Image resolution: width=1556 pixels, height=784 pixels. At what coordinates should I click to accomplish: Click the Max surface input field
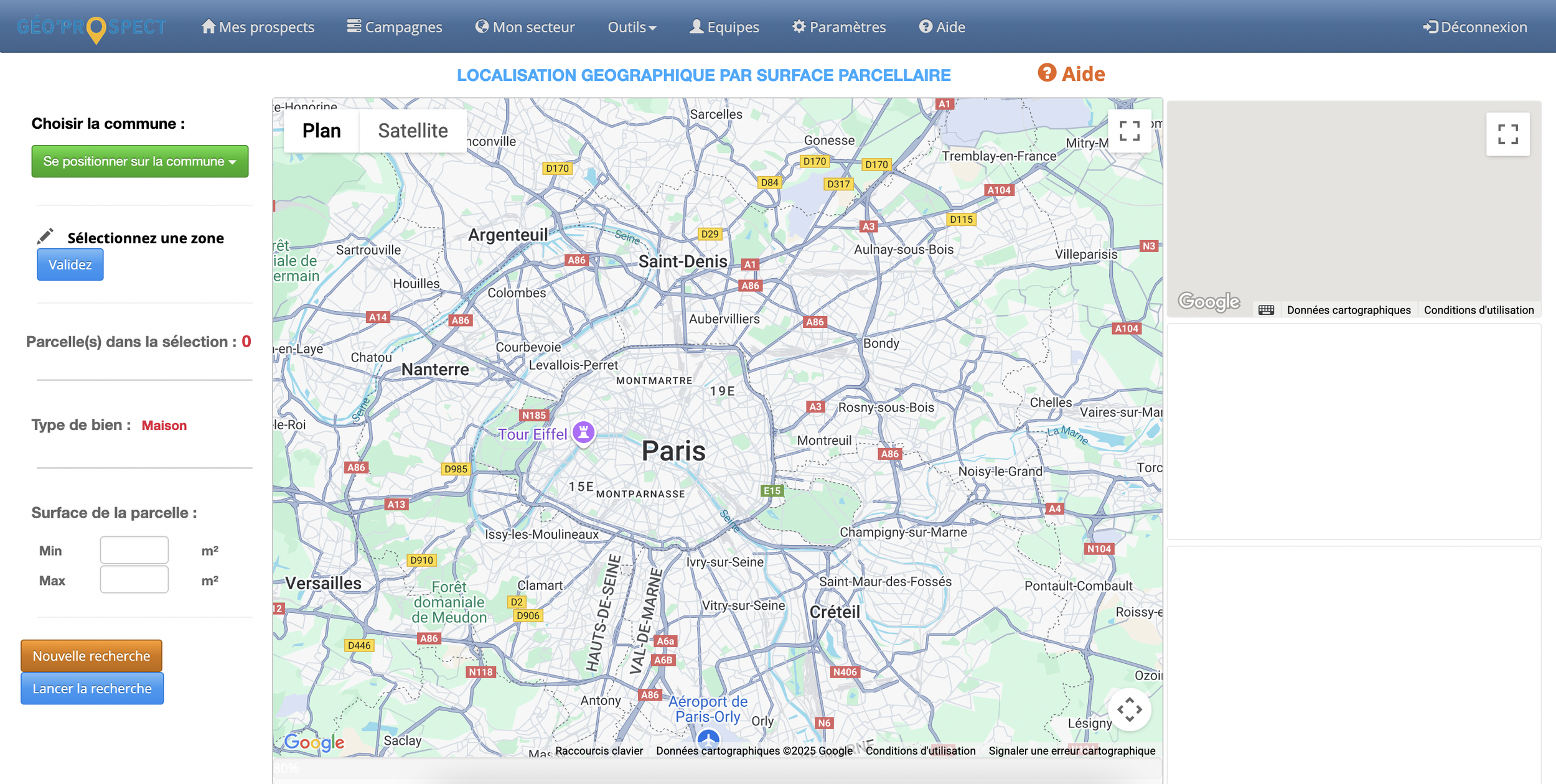134,580
